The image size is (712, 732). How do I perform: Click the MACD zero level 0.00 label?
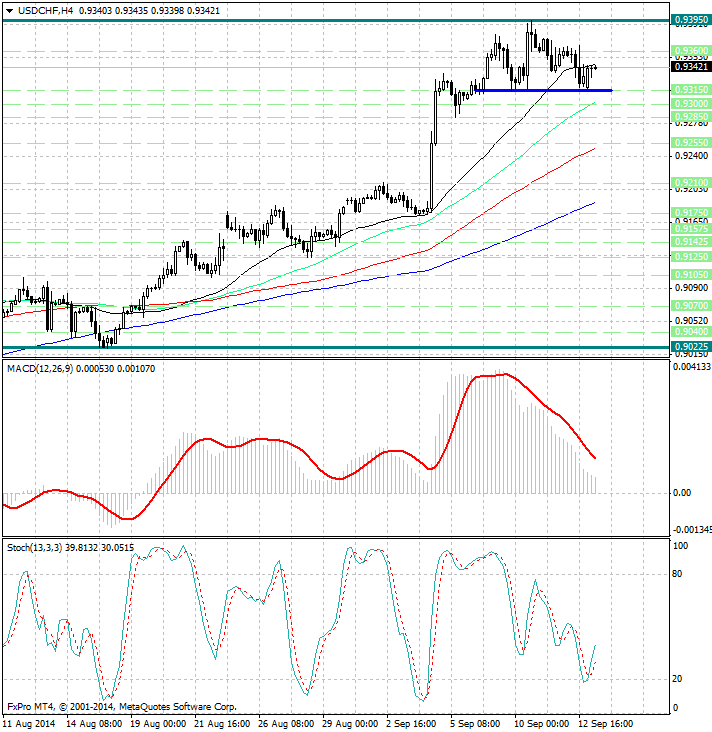click(x=683, y=493)
